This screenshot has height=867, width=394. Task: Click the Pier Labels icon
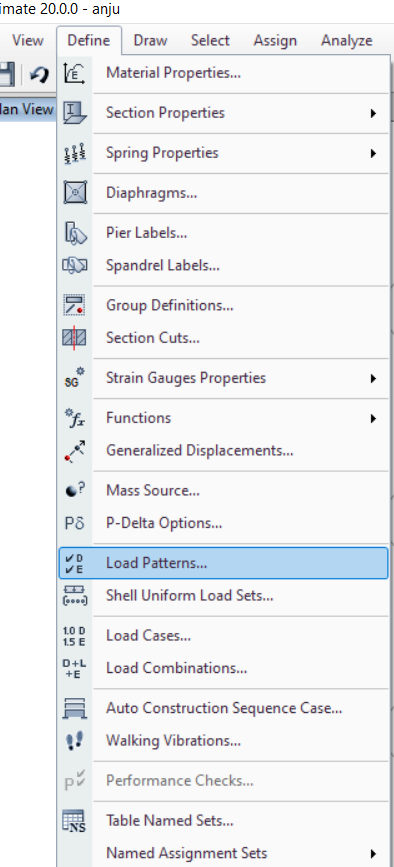click(x=75, y=233)
